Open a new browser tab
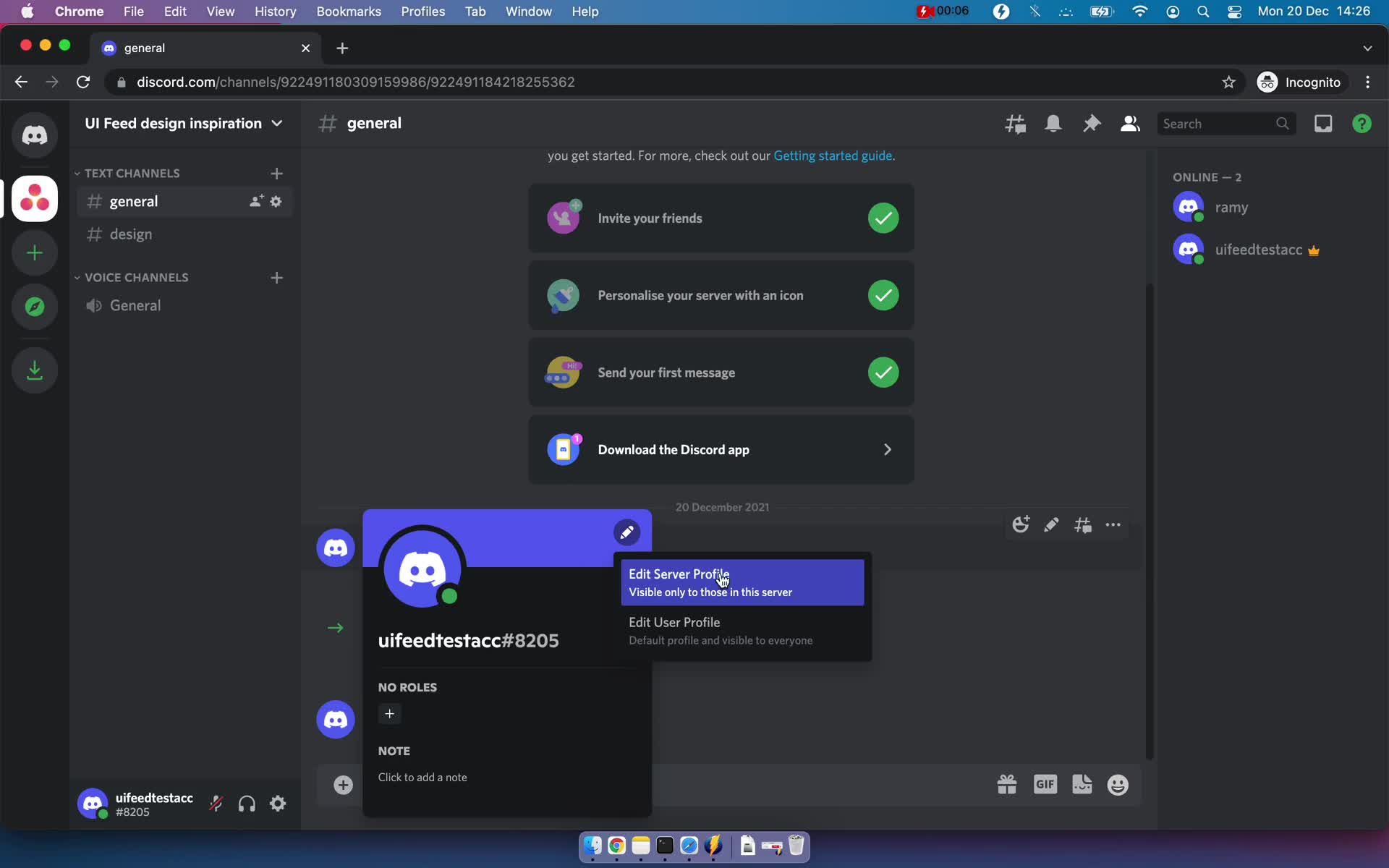 342,48
